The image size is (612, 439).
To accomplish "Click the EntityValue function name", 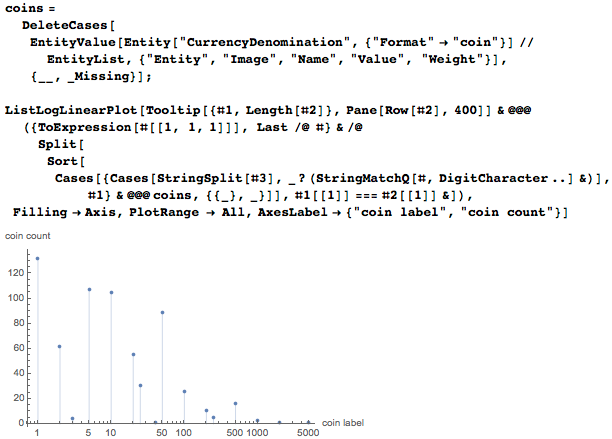I will click(x=73, y=42).
